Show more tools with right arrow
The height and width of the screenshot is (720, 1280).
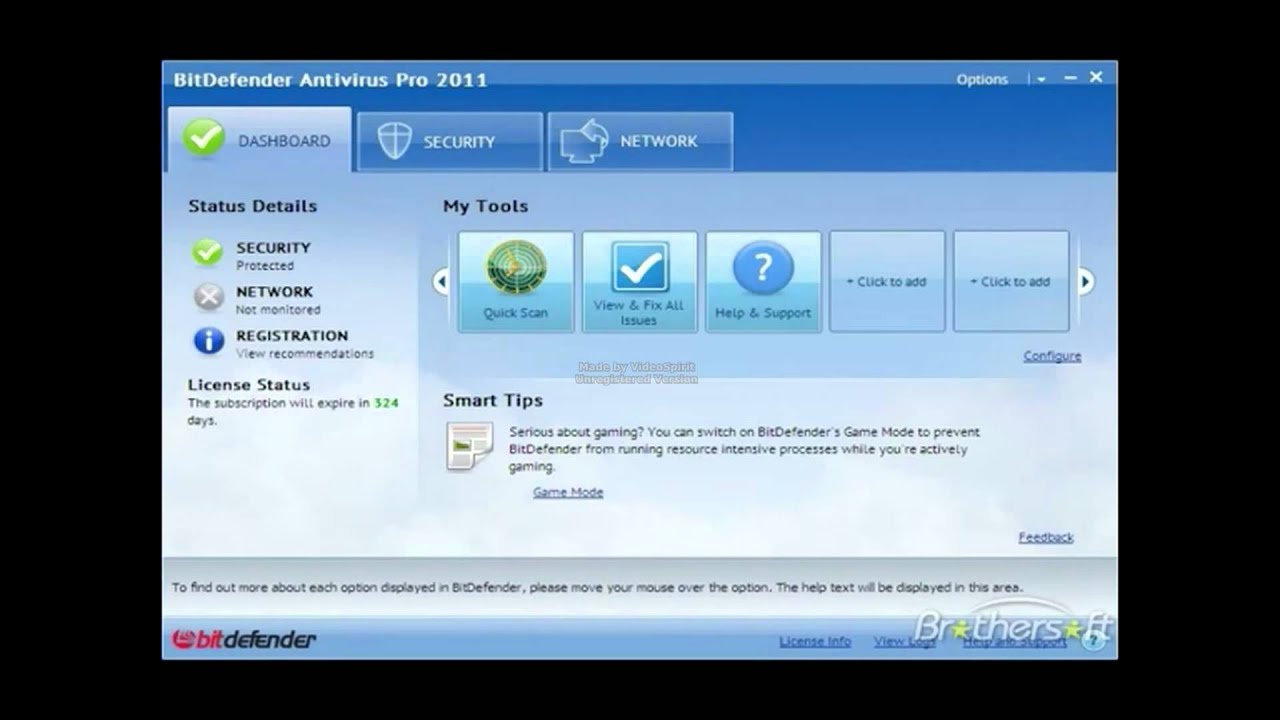[1086, 282]
